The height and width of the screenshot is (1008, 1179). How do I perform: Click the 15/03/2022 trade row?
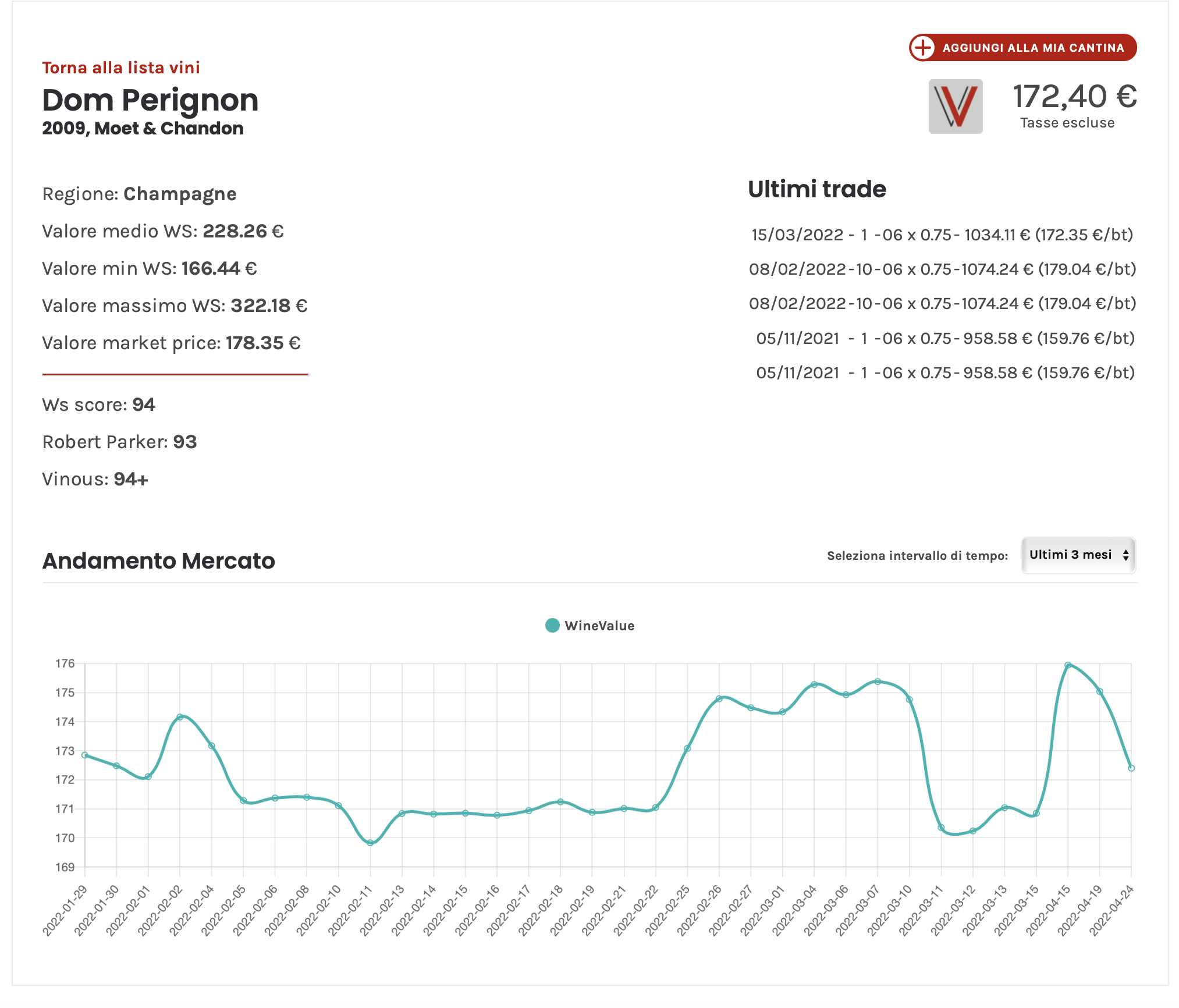pos(942,235)
